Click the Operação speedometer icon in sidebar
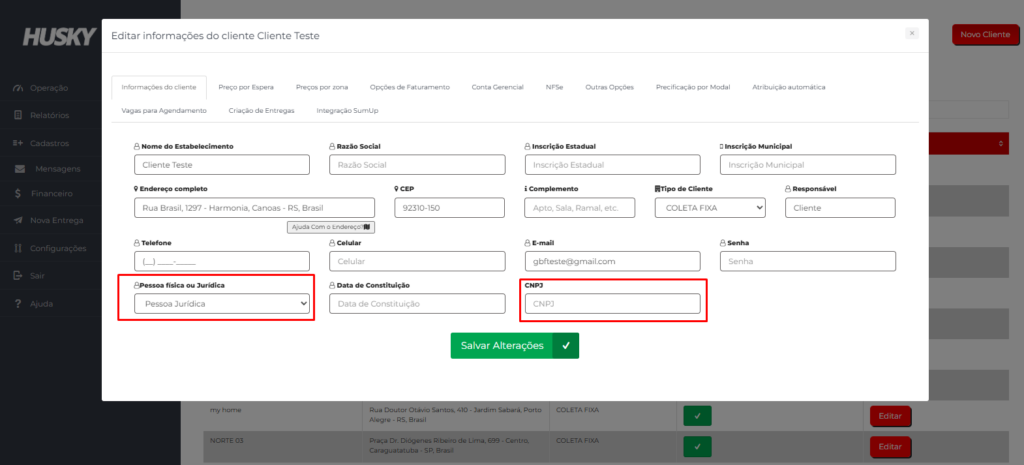Image resolution: width=1024 pixels, height=465 pixels. pyautogui.click(x=18, y=88)
